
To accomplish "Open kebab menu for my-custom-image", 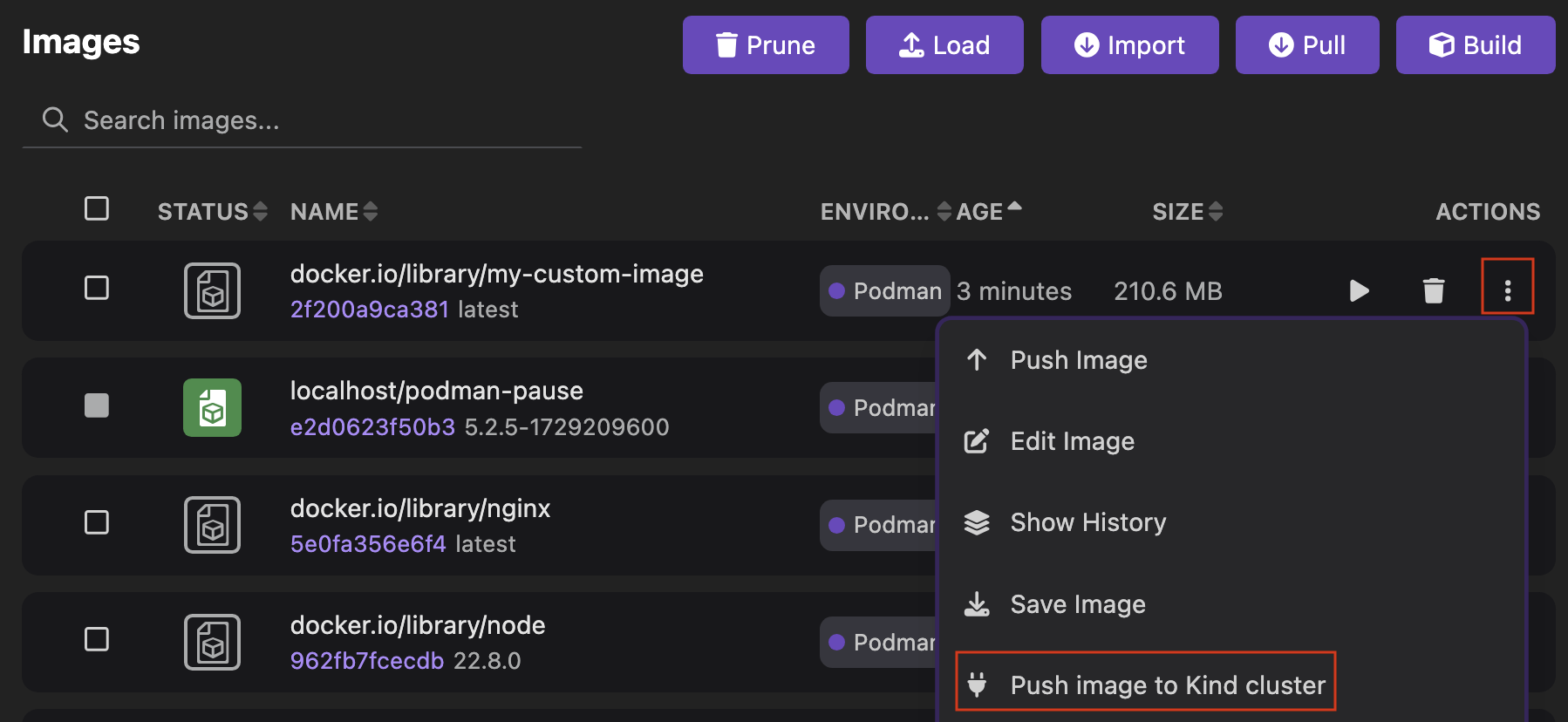I will coord(1507,290).
